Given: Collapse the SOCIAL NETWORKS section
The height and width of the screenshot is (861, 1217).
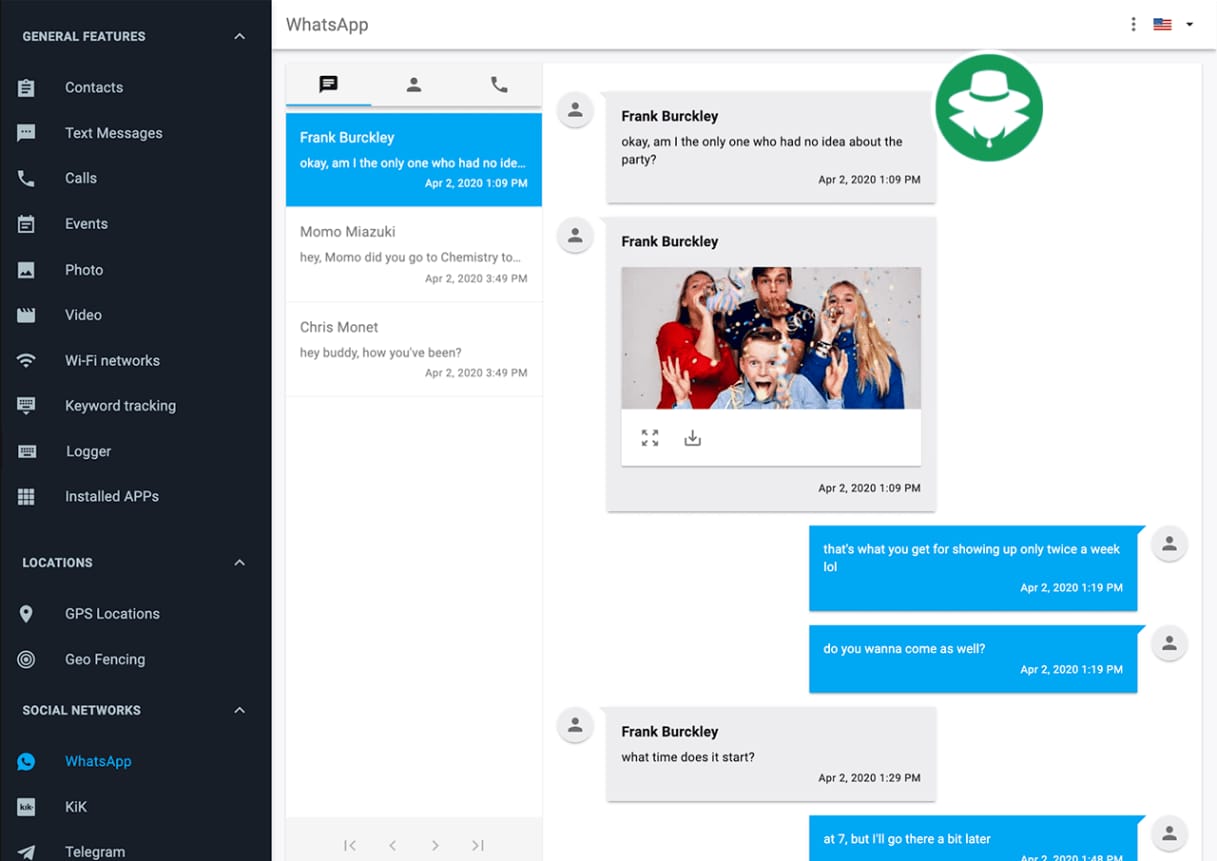Looking at the screenshot, I should 239,709.
